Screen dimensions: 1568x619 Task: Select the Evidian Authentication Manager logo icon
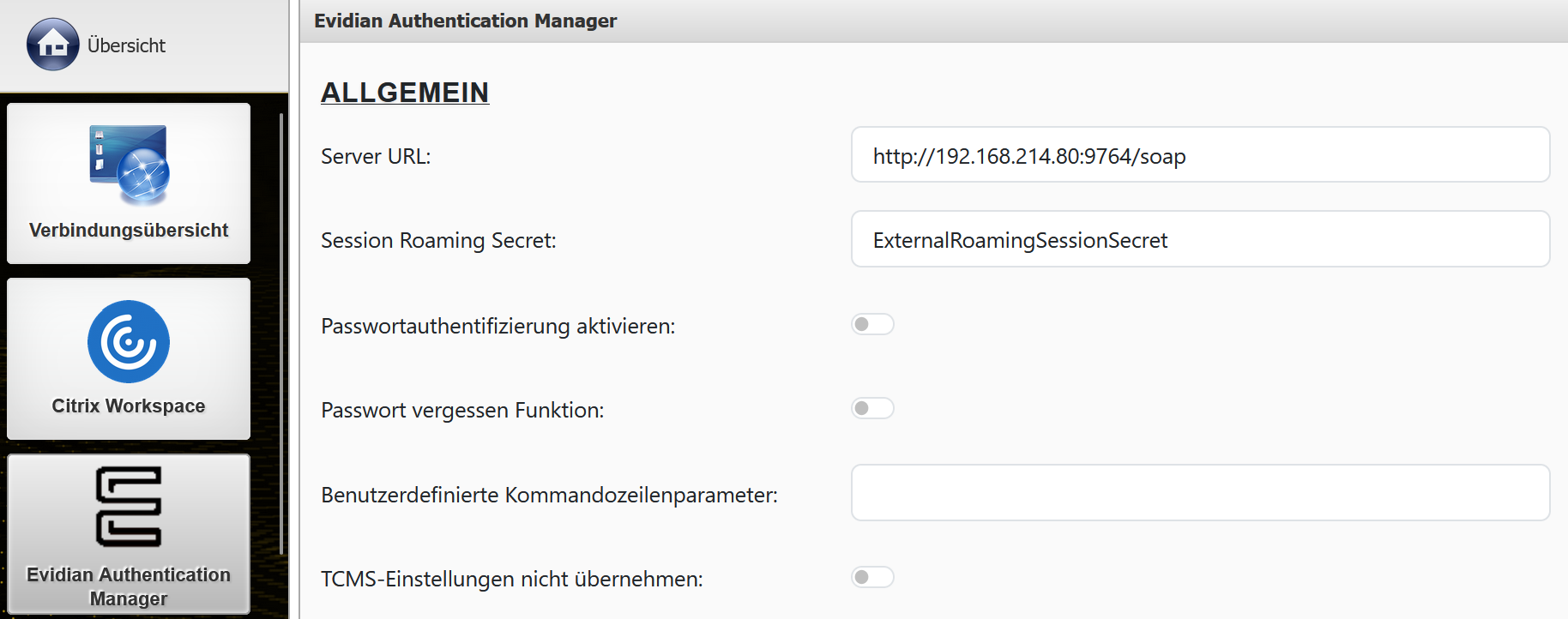129,507
